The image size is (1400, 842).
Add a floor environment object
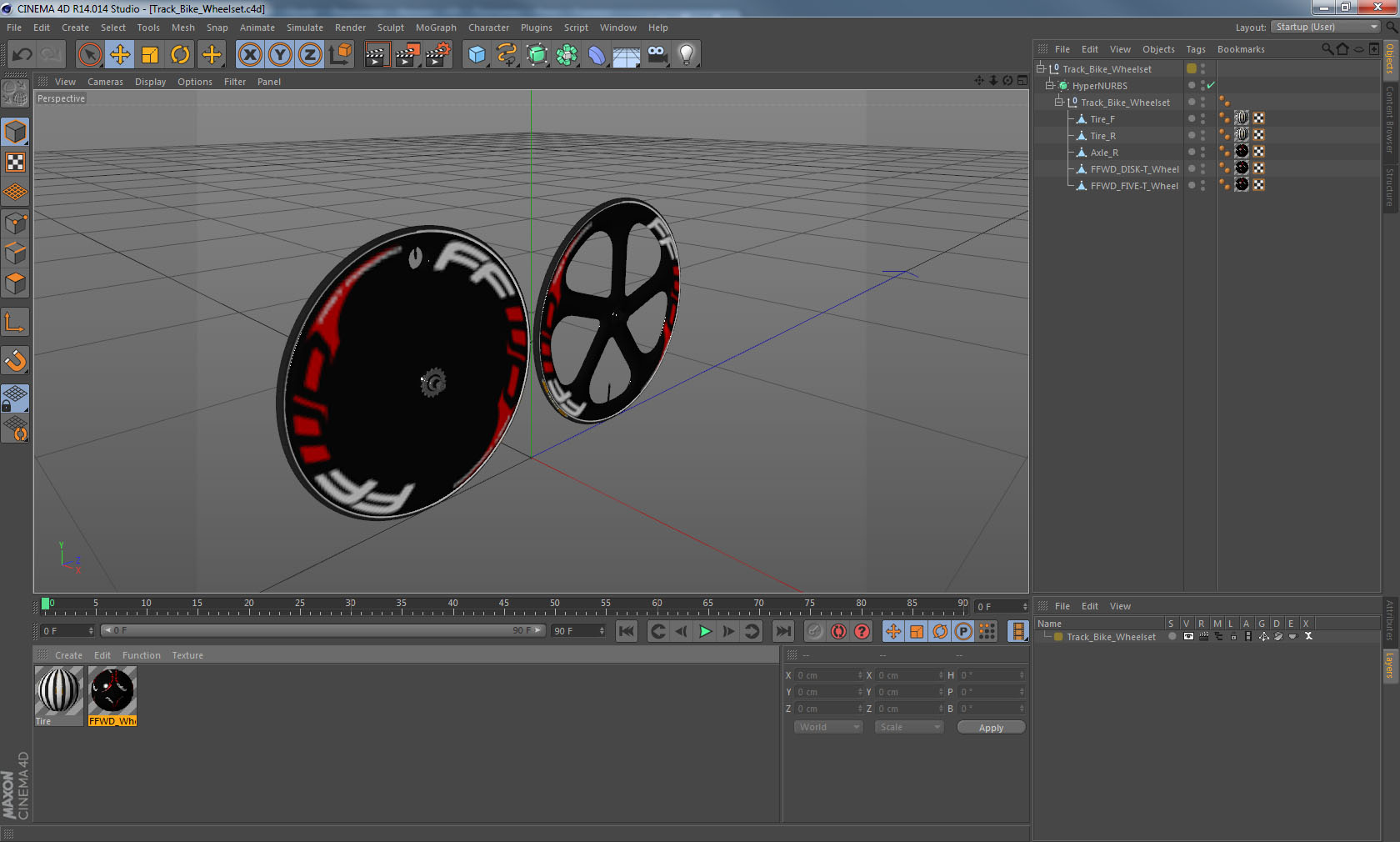[627, 55]
